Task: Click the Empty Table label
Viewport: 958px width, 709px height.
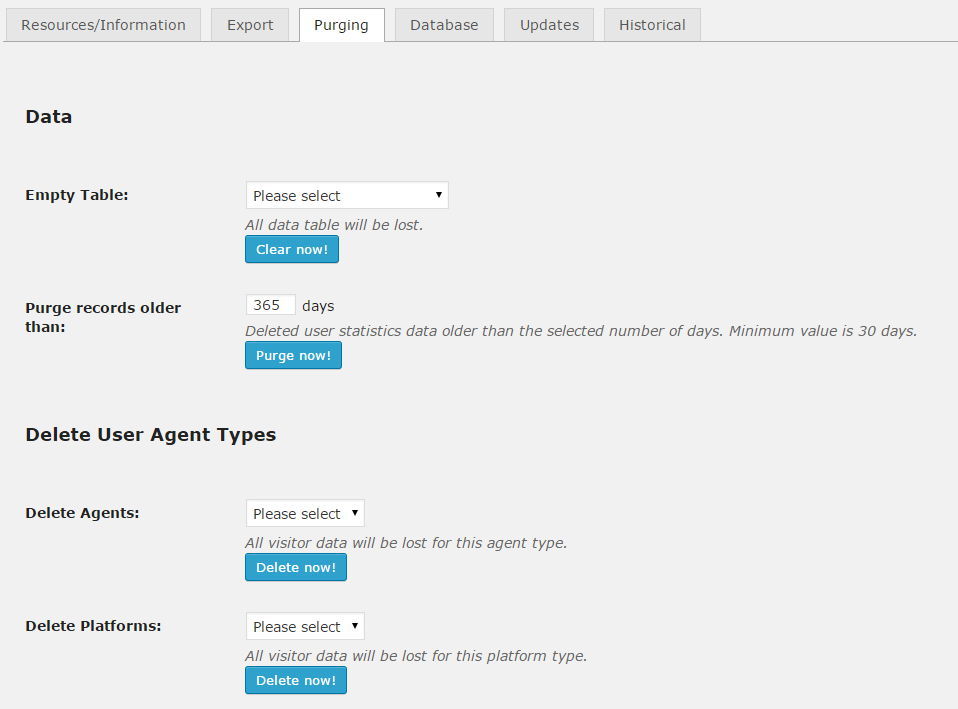Action: point(77,195)
